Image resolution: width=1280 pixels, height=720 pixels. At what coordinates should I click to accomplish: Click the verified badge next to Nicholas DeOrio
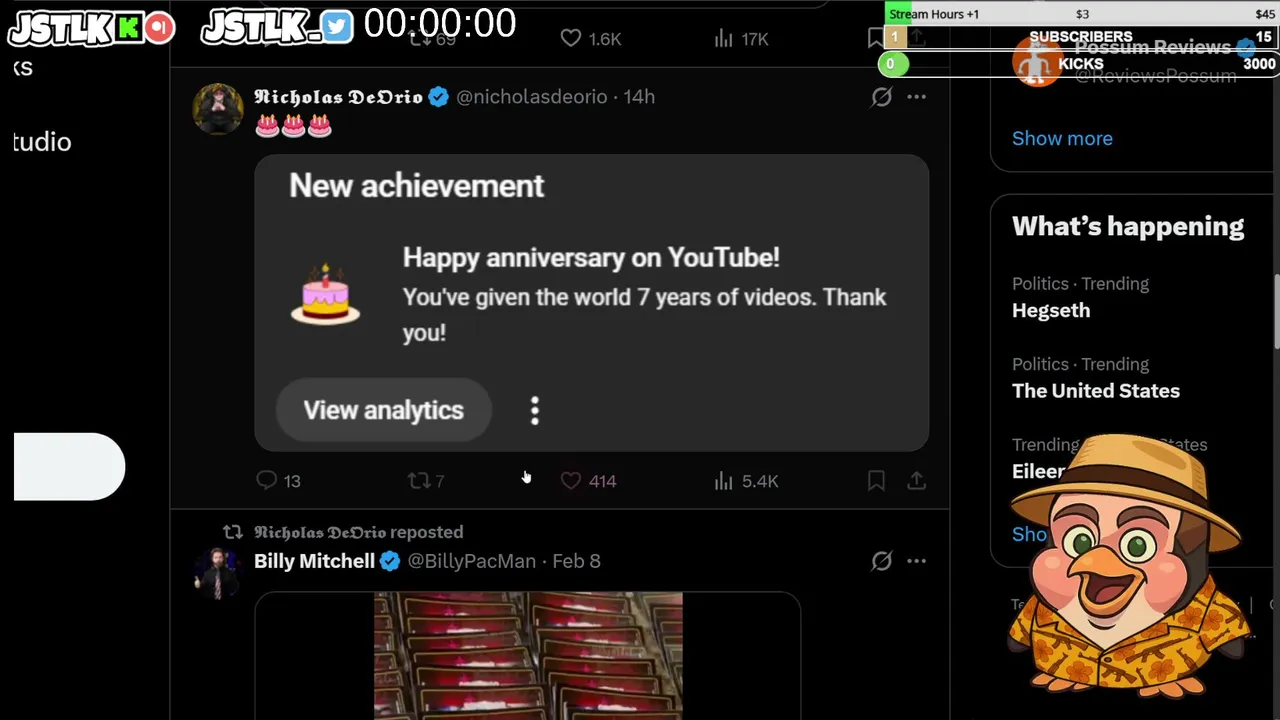click(438, 97)
